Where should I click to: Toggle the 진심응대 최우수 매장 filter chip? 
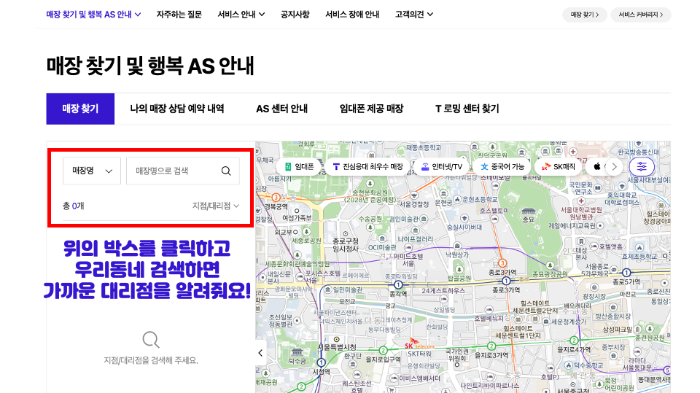[368, 167]
